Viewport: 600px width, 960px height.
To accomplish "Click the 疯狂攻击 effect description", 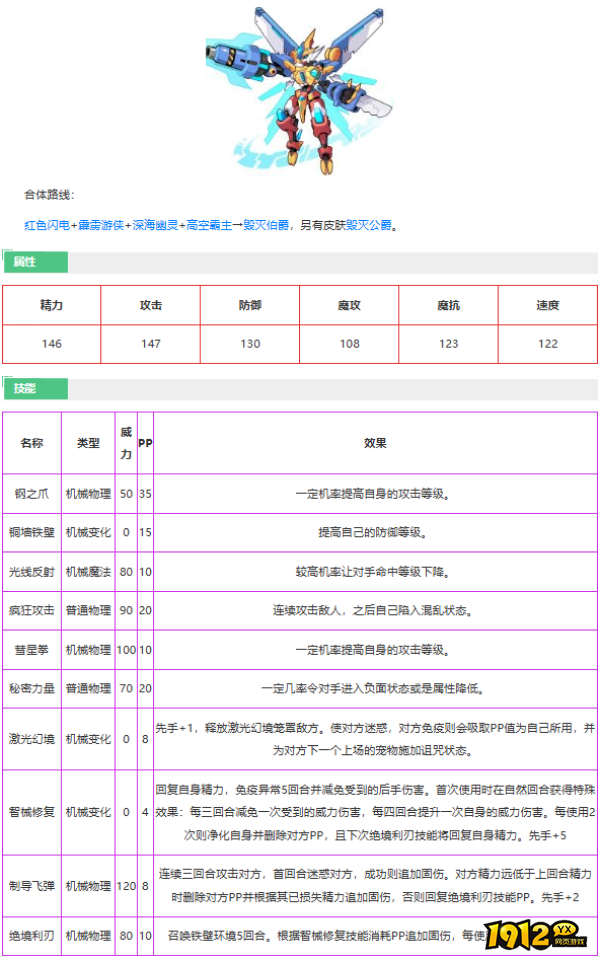I will [375, 611].
